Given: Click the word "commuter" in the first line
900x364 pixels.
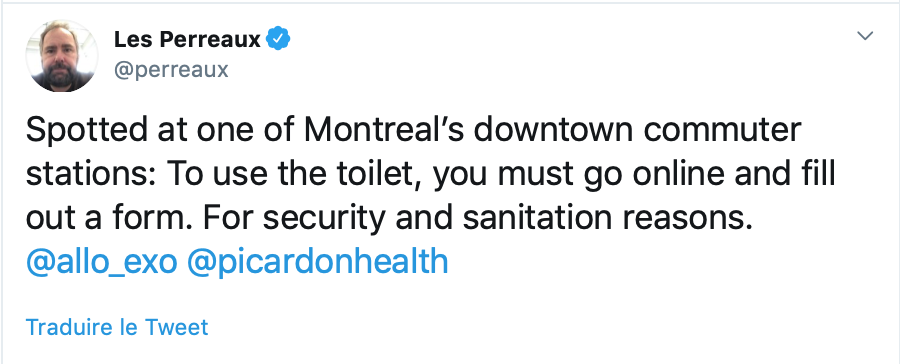Looking at the screenshot, I should coord(721,131).
